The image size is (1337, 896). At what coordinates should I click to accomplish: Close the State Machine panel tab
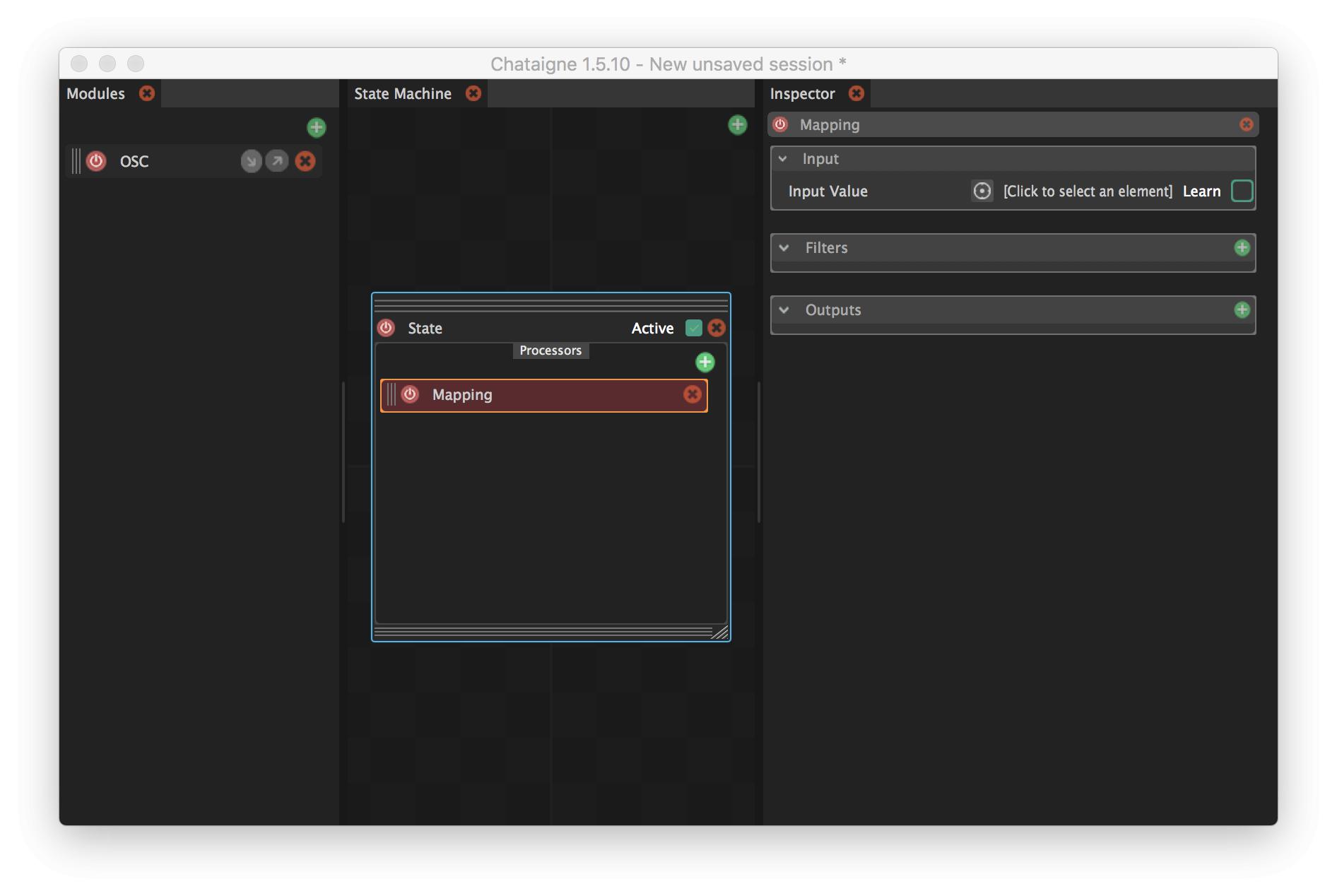[x=473, y=93]
